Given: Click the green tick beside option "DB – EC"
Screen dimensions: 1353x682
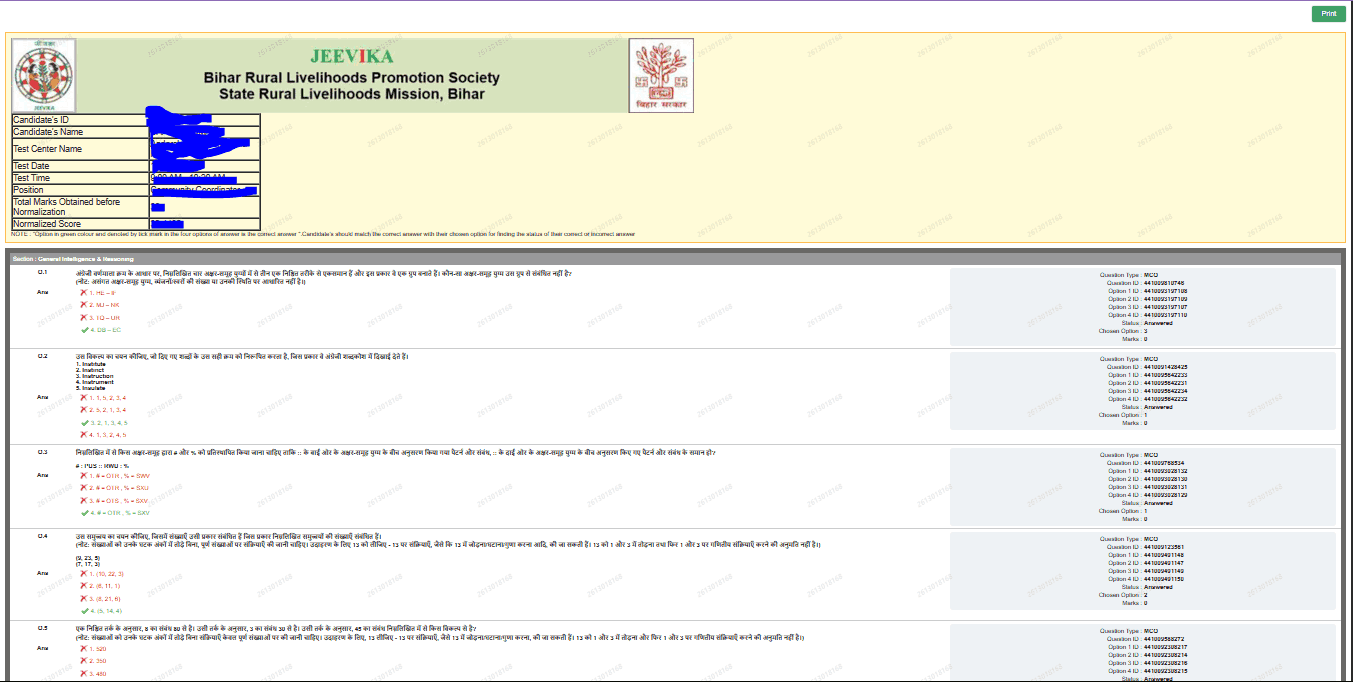Looking at the screenshot, I should (84, 329).
